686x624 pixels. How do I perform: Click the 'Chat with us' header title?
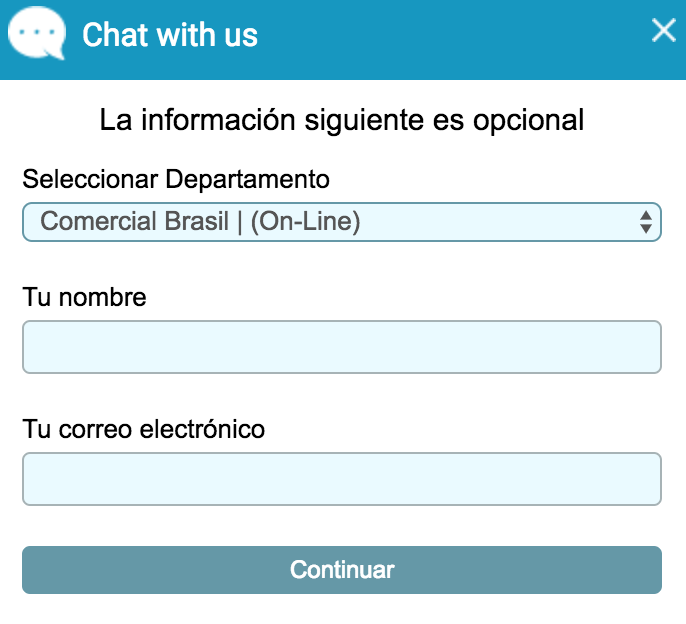click(x=170, y=35)
